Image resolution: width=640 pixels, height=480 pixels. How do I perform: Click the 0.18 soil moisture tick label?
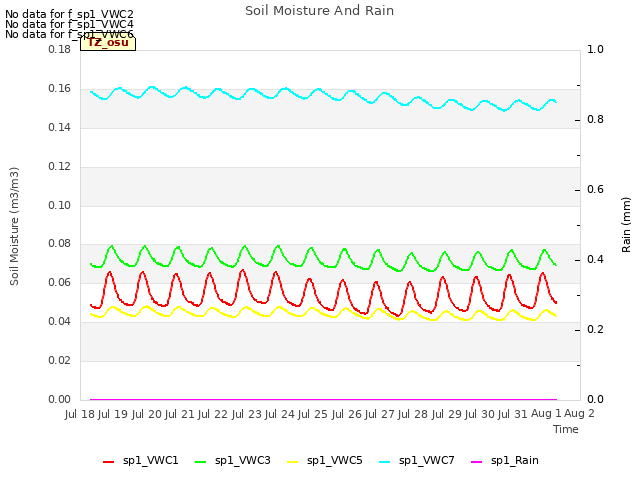tap(60, 49)
